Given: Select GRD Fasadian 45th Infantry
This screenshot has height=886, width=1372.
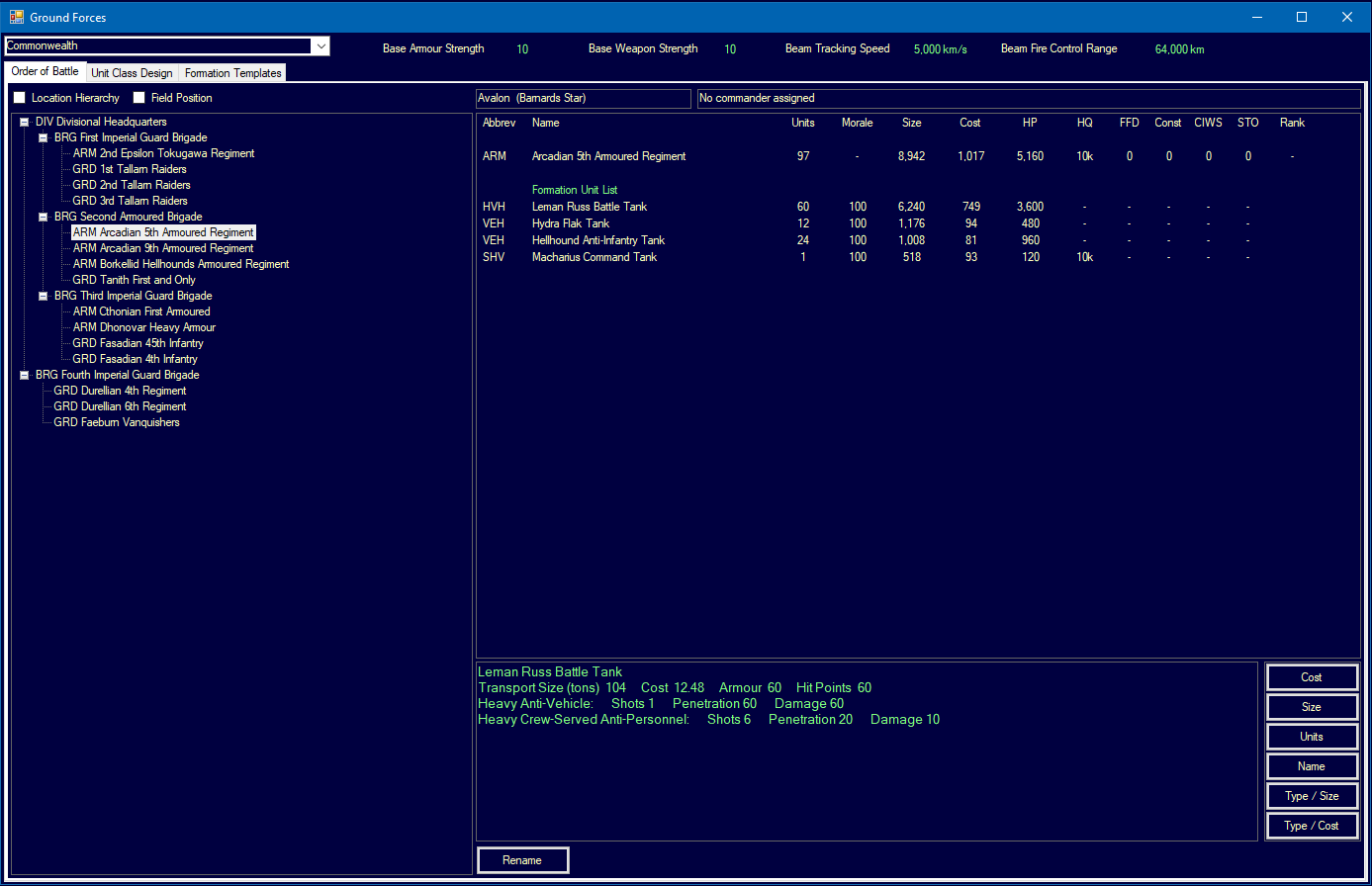Looking at the screenshot, I should pos(138,343).
